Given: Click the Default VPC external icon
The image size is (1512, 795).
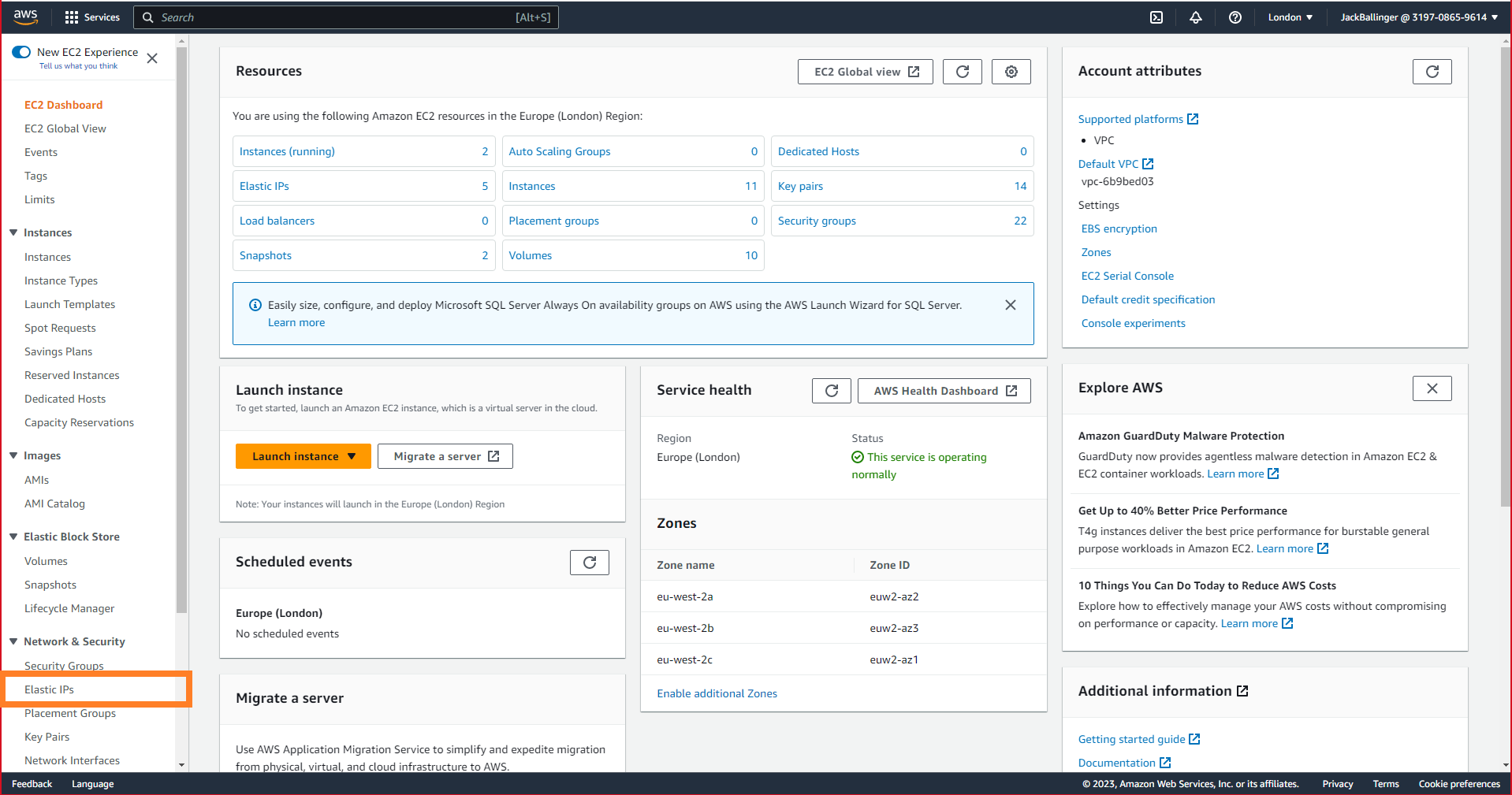Looking at the screenshot, I should pos(1148,164).
